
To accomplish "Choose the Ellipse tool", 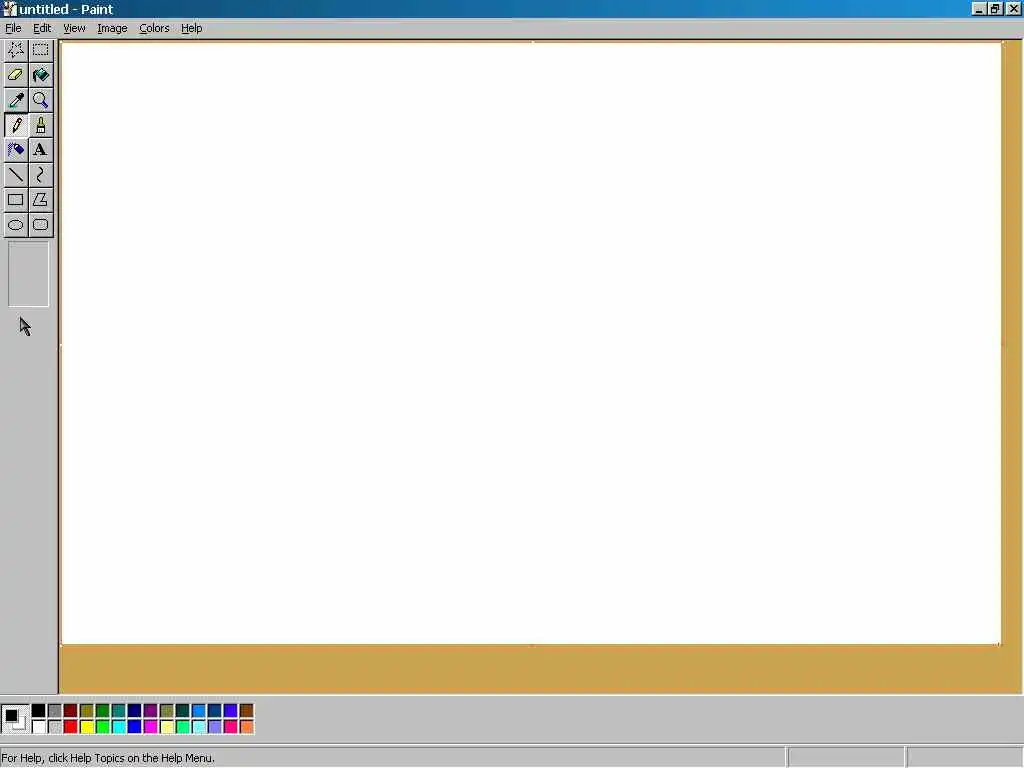I will tap(16, 225).
